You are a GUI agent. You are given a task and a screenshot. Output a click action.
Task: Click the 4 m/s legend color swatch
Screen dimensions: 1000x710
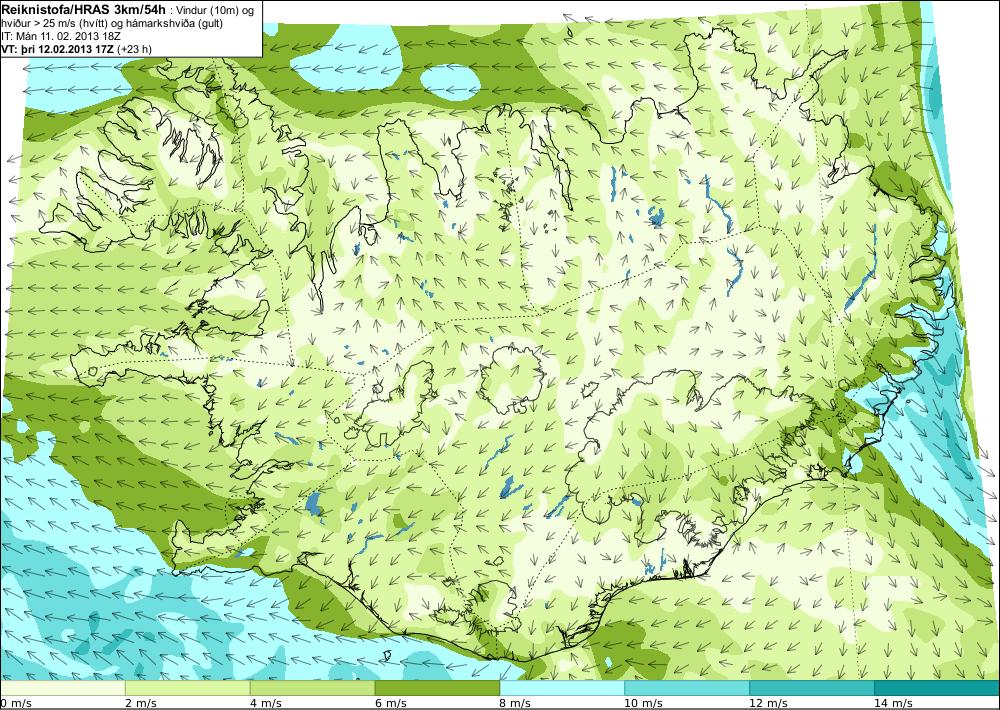click(x=312, y=688)
